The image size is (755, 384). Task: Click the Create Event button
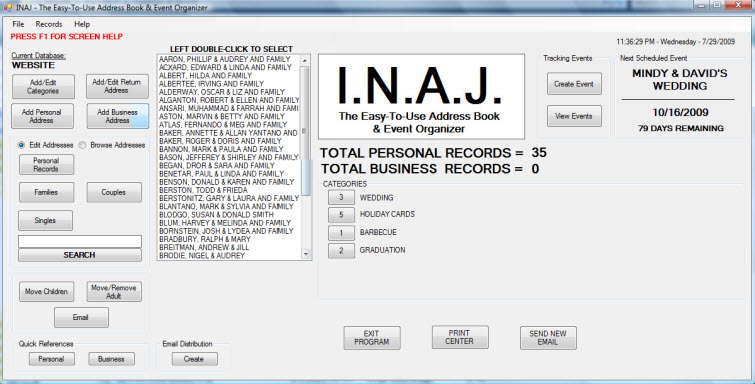[x=574, y=84]
